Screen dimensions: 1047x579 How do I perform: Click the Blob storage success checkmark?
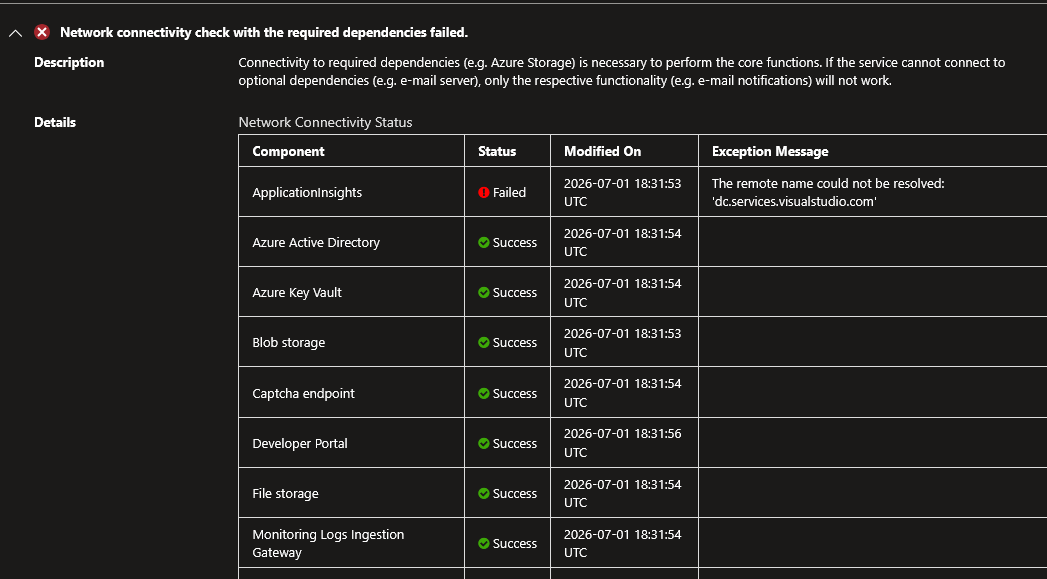(x=484, y=343)
